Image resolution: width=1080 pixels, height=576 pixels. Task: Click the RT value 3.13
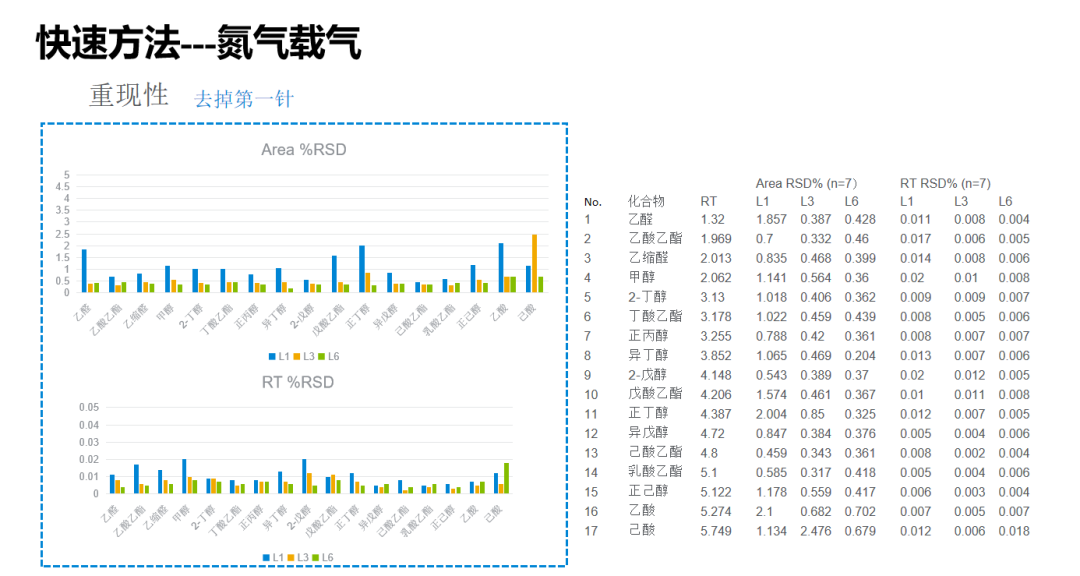712,297
